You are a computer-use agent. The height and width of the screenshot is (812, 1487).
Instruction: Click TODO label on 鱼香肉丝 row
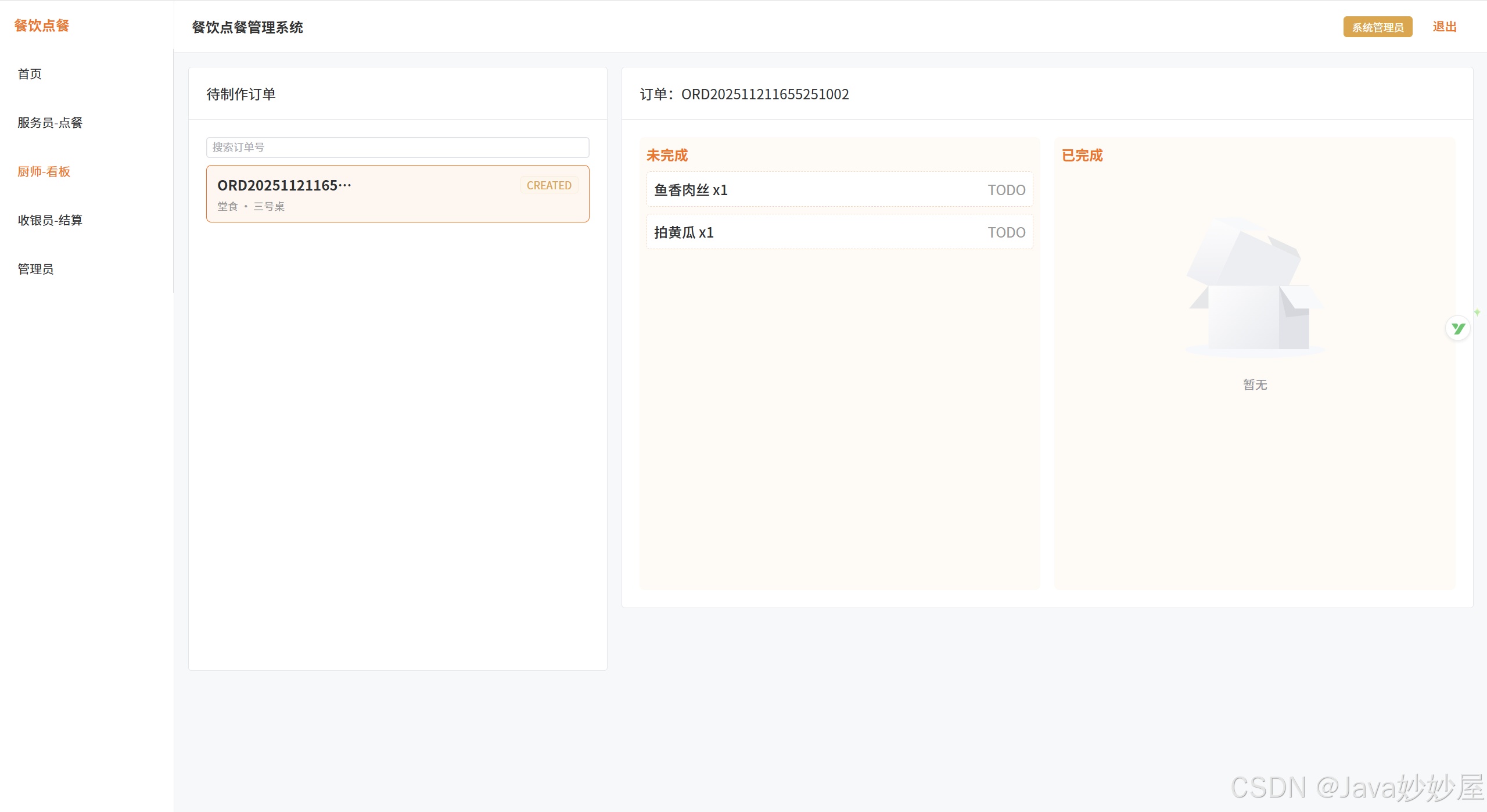pos(1006,190)
